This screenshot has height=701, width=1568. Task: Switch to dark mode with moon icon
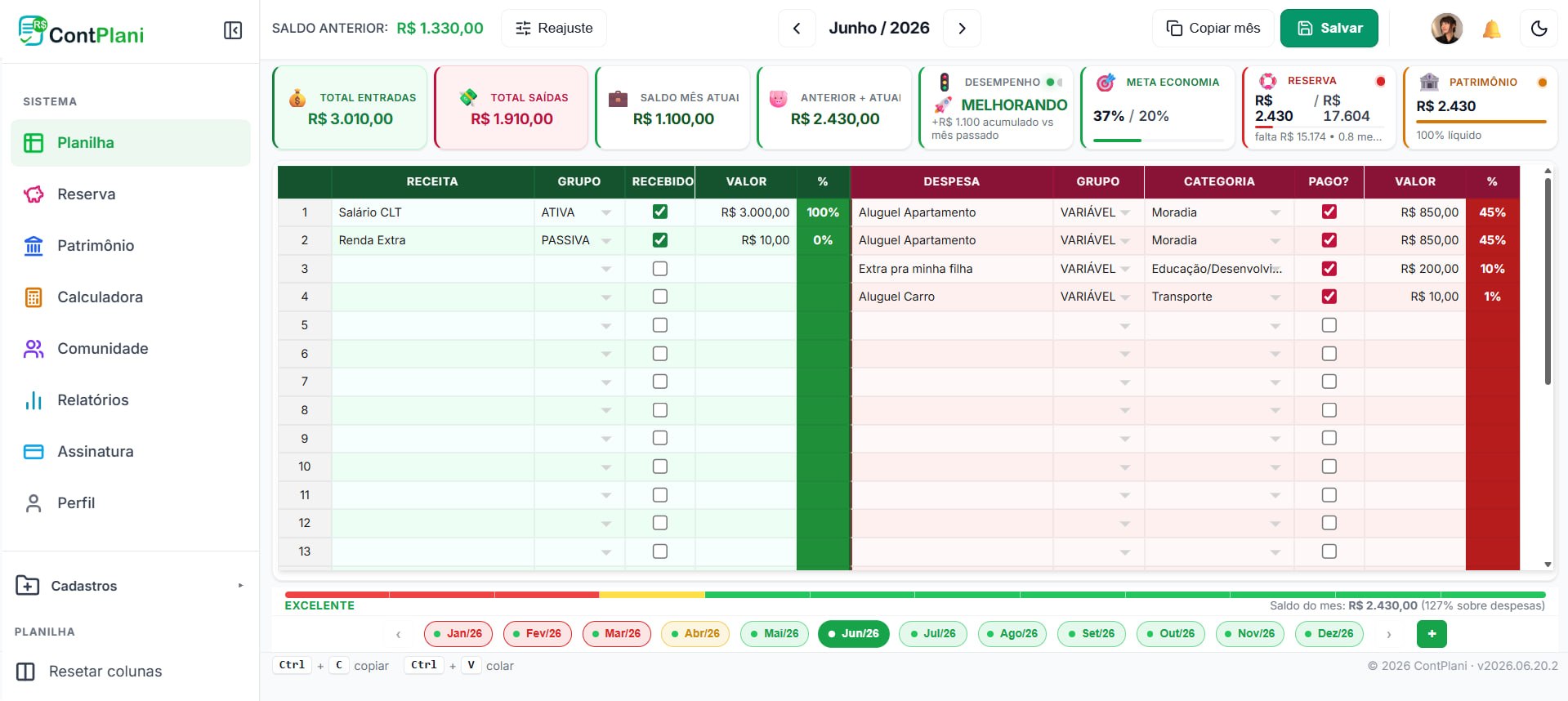1539,29
